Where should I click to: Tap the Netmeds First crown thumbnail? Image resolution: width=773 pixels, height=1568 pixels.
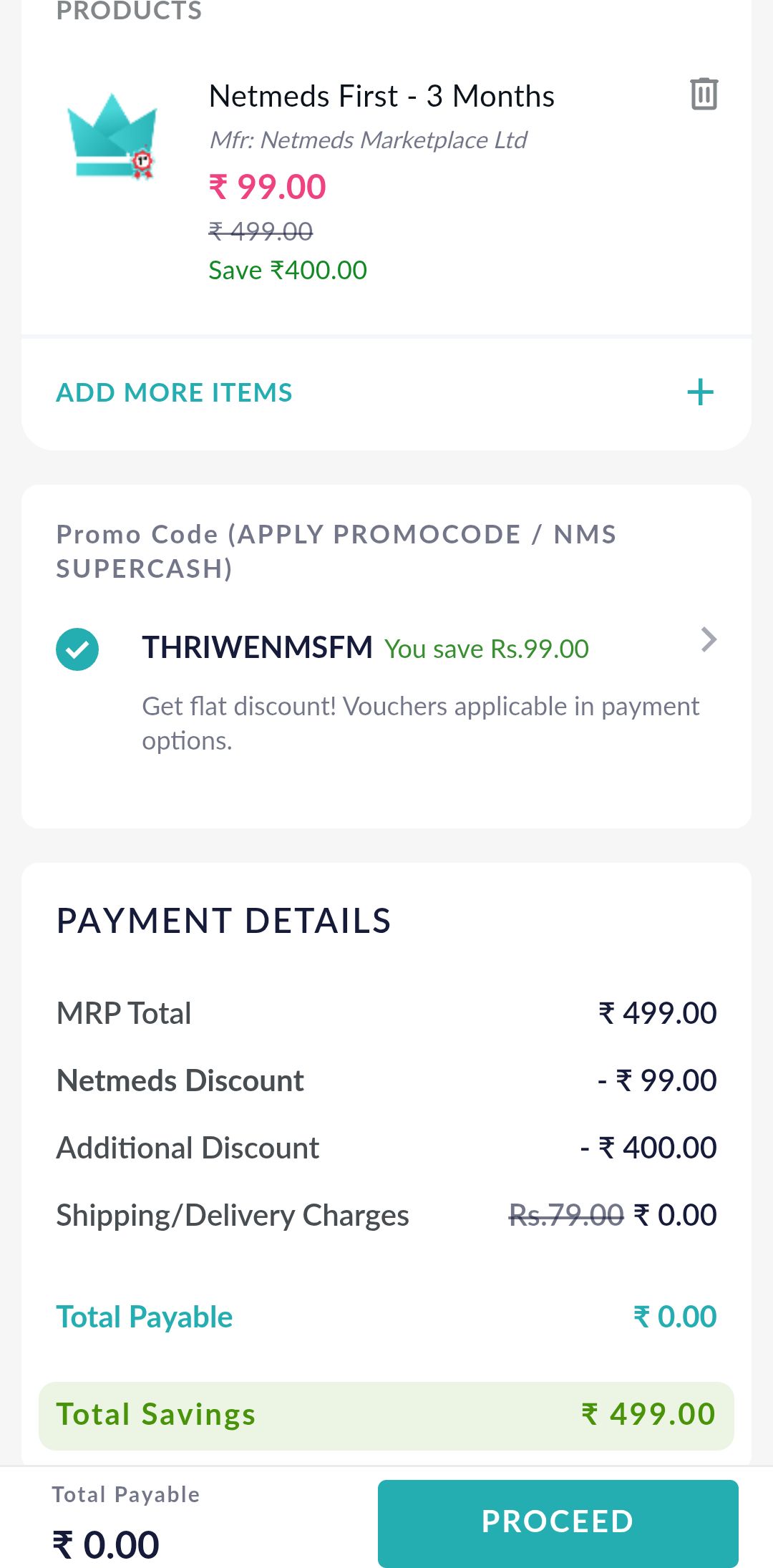point(112,137)
